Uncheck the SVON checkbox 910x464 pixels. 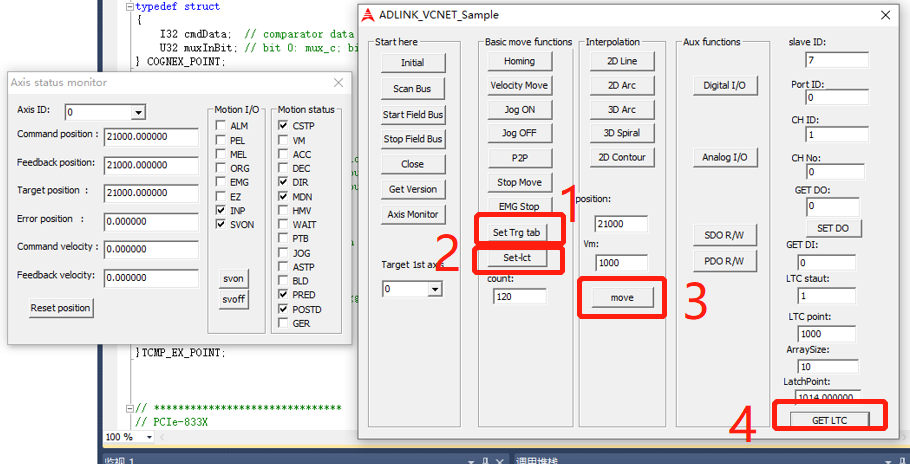pos(221,224)
